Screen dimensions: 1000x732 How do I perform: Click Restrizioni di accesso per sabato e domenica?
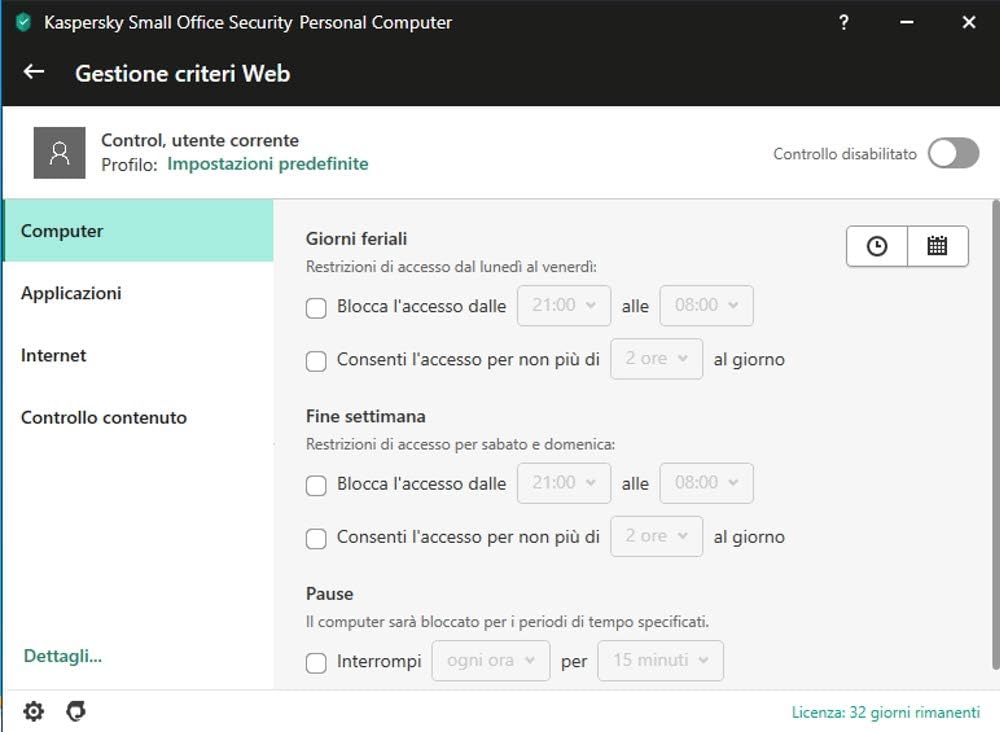coord(460,444)
